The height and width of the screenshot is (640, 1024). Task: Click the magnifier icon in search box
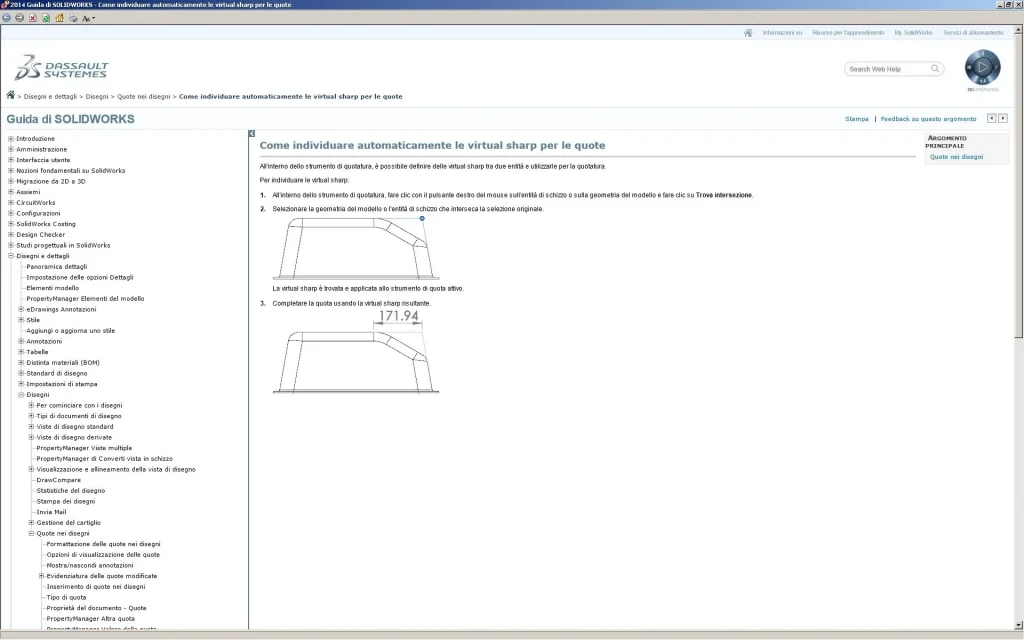tap(936, 69)
